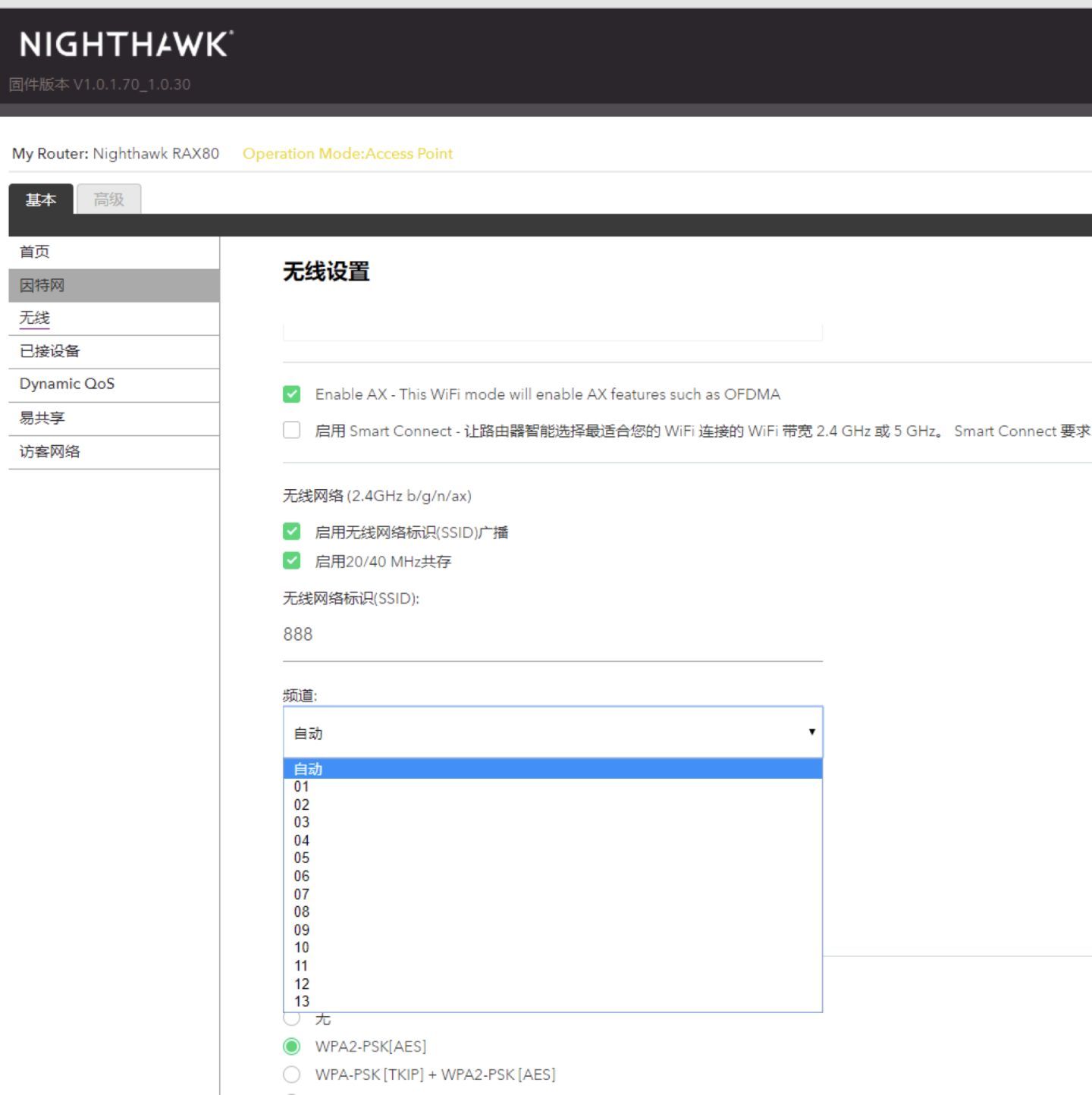
Task: Enable the Smart Connect checkbox
Action: pos(292,430)
